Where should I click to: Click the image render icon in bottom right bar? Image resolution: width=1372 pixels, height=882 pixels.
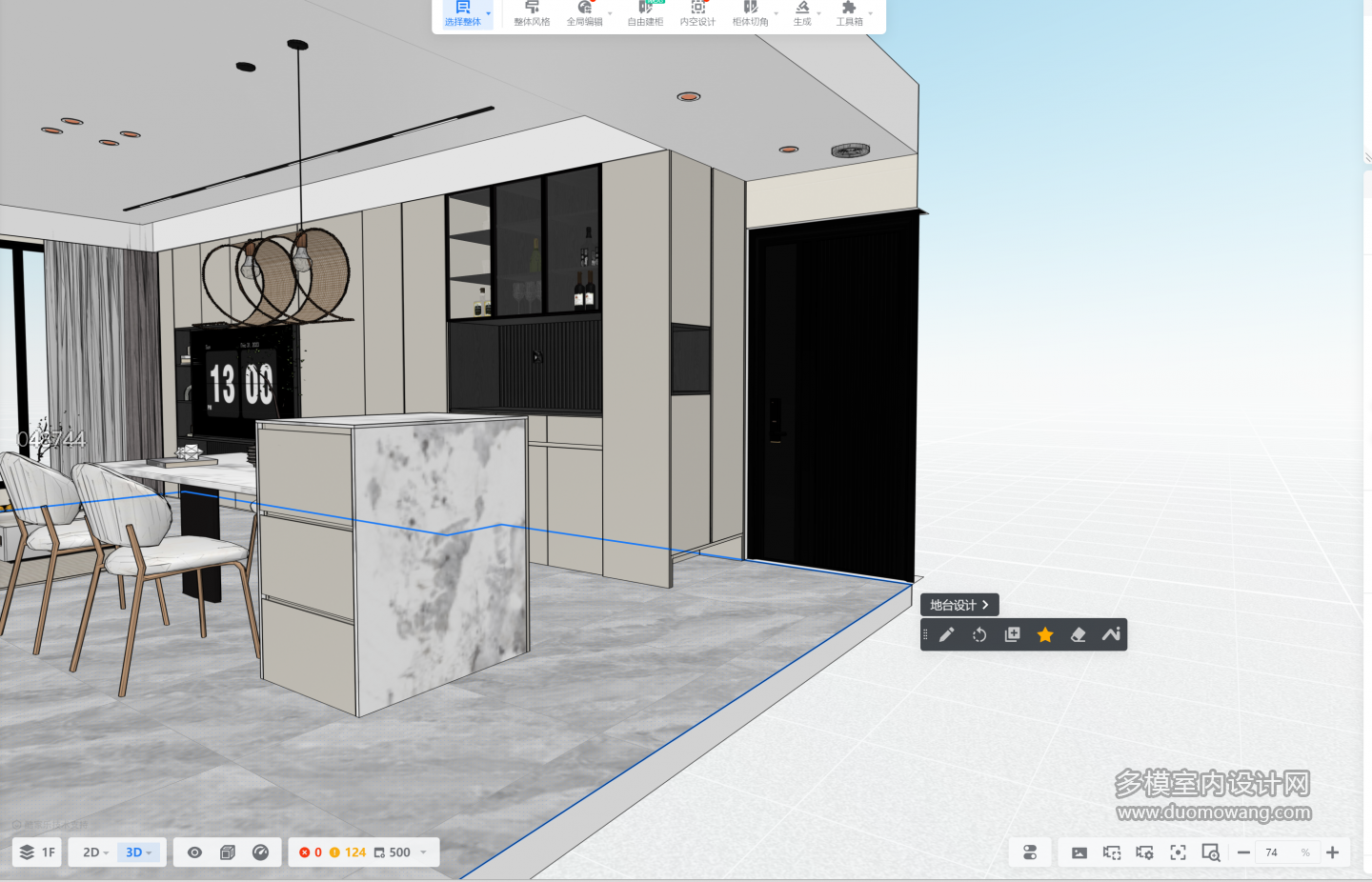click(x=1079, y=852)
